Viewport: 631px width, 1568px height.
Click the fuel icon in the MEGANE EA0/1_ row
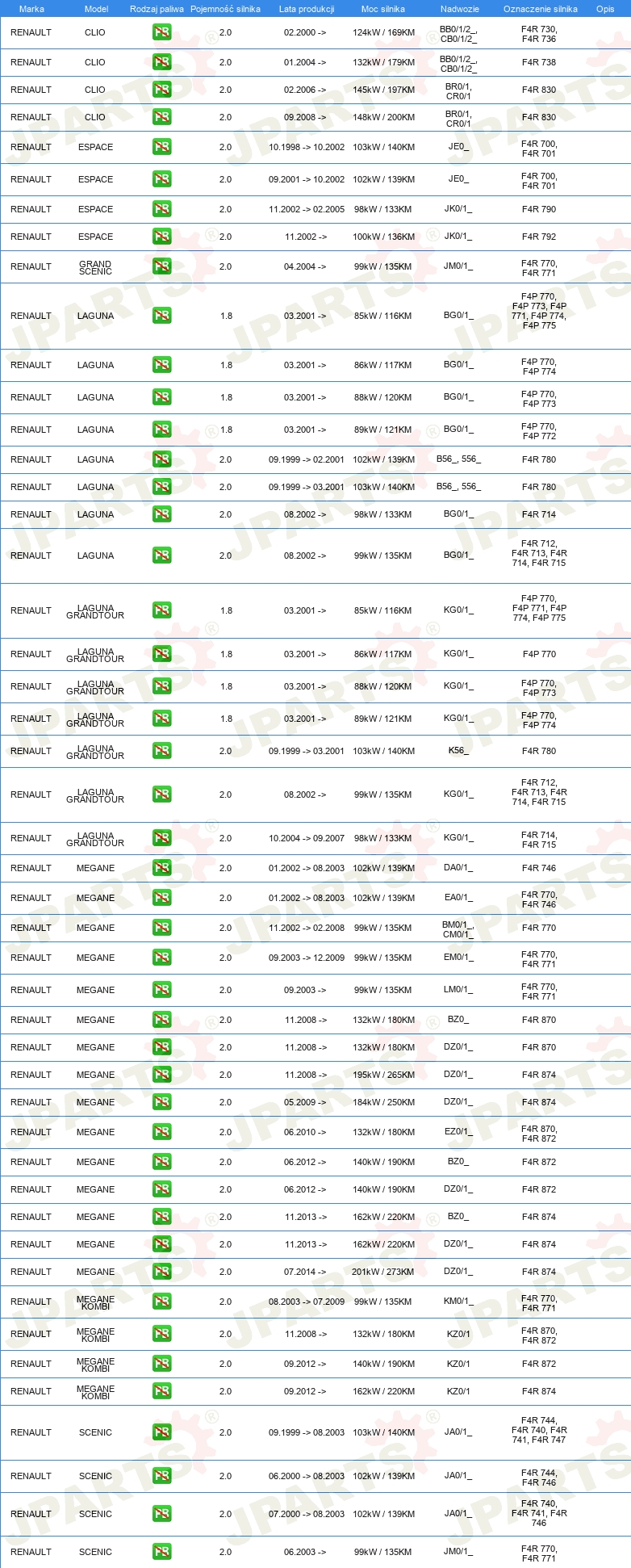161,898
